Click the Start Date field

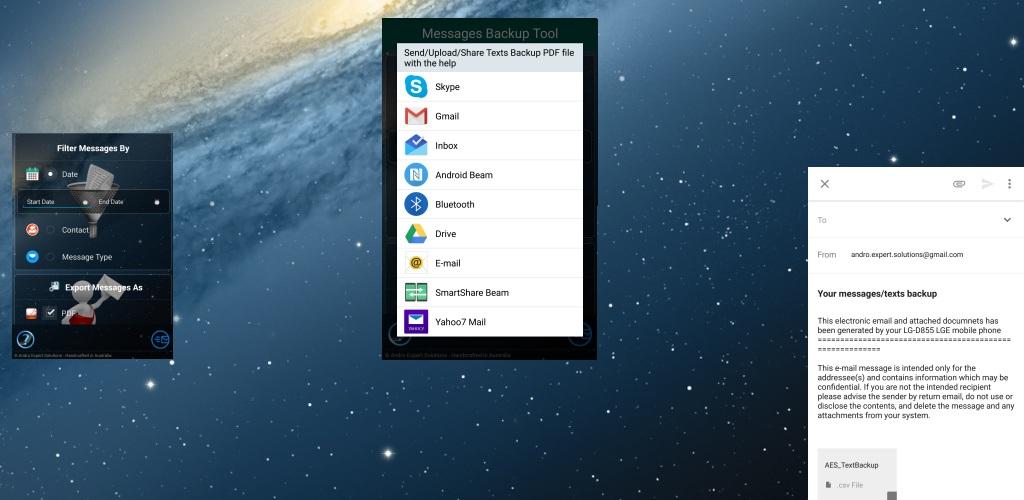pyautogui.click(x=55, y=202)
